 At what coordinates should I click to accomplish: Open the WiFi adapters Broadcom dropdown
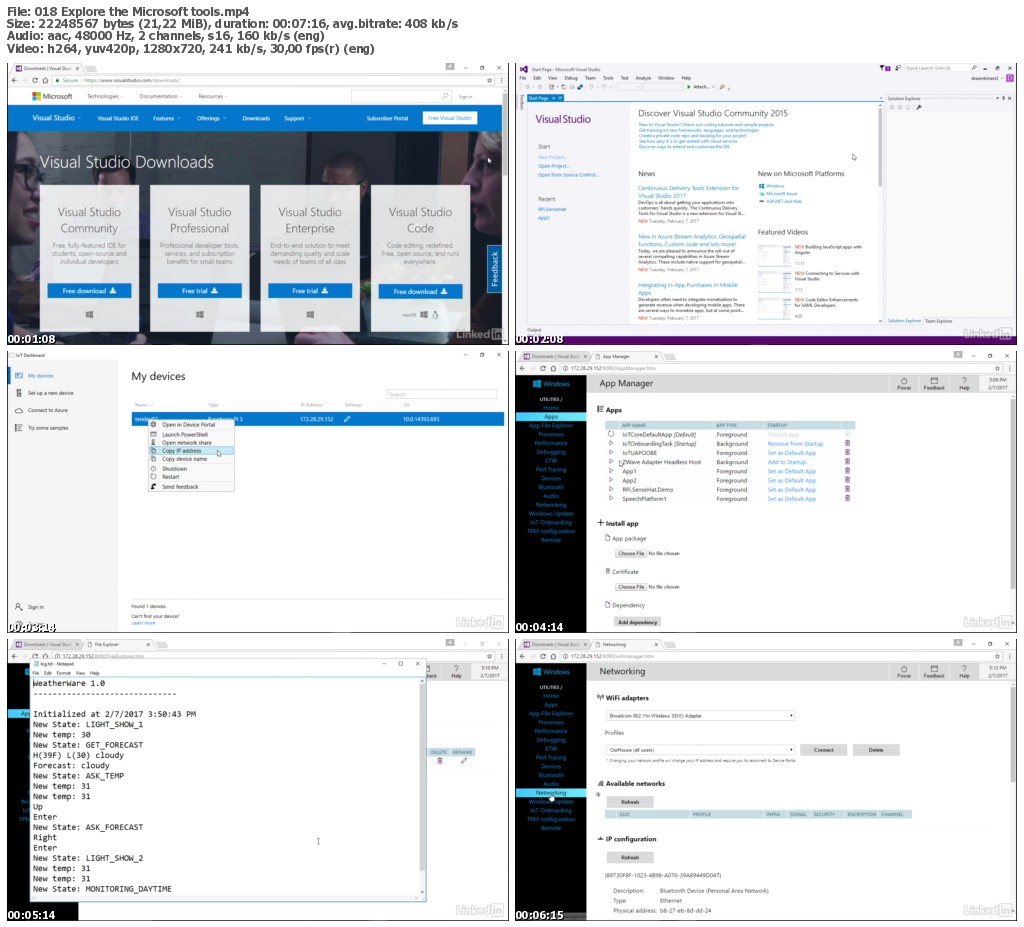point(701,715)
